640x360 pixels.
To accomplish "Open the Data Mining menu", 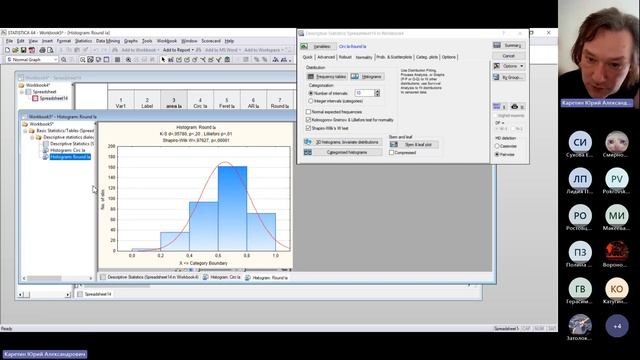I will 108,41.
